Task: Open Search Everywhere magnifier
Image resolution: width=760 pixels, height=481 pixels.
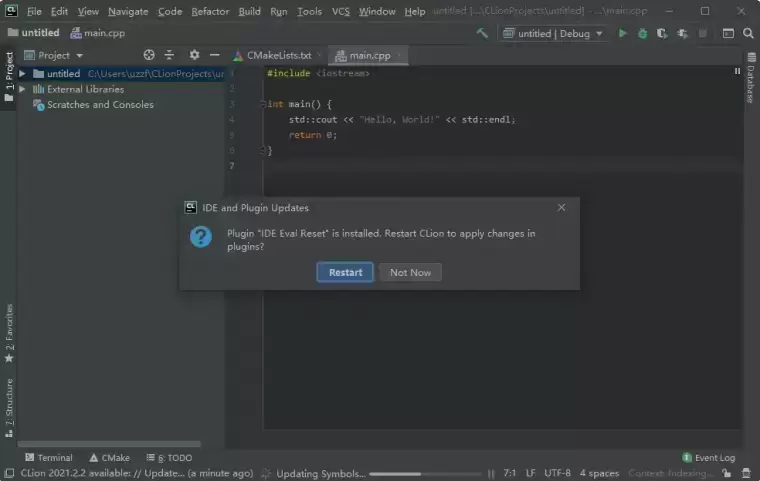Action: [x=748, y=33]
